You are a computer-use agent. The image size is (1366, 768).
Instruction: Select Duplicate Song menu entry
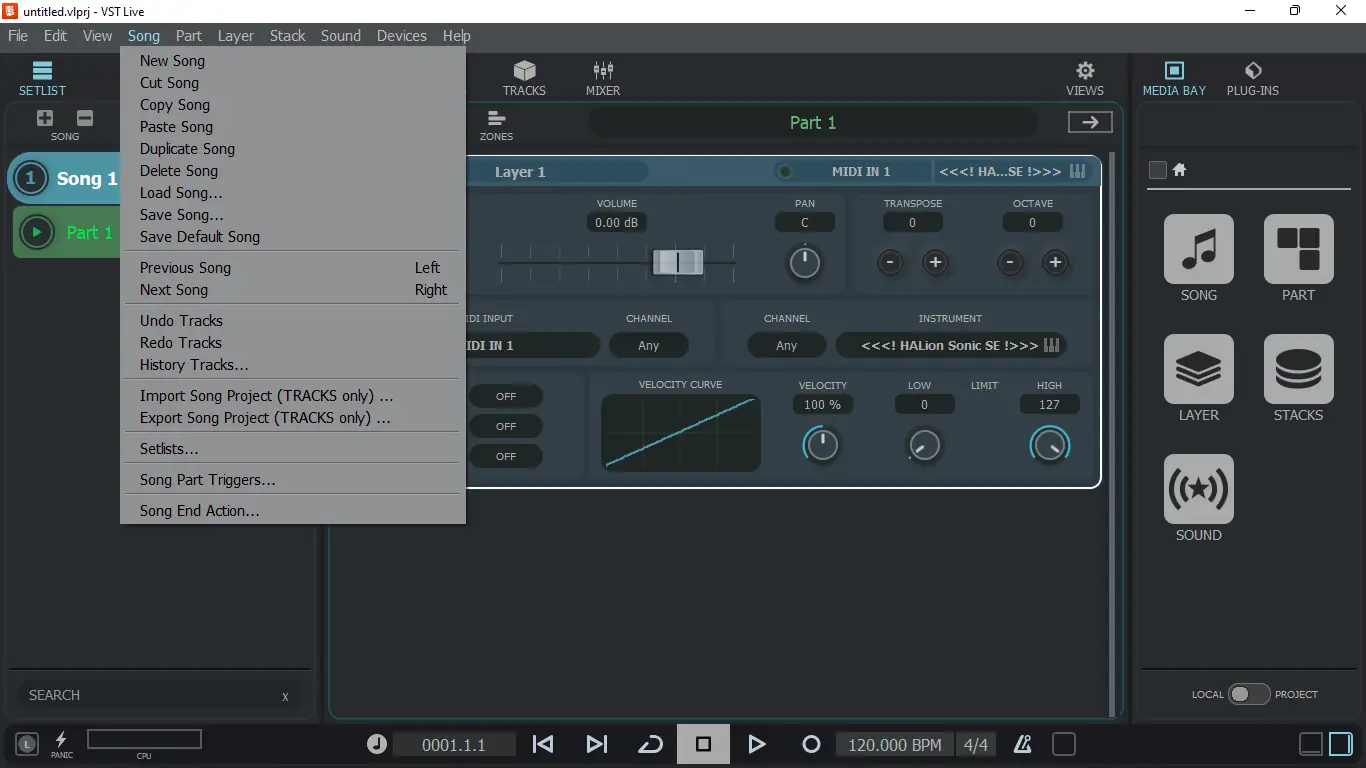[x=293, y=149]
